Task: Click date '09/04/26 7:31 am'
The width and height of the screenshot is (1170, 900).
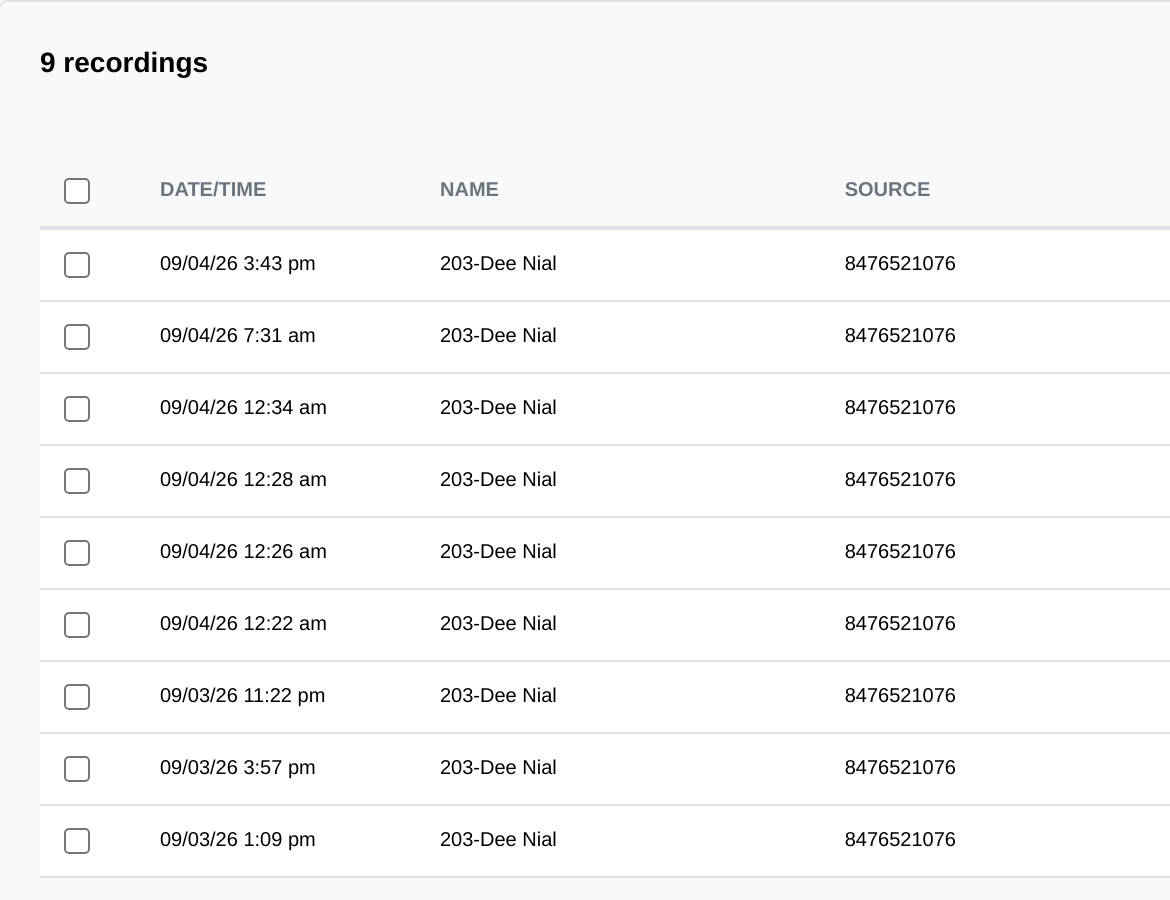Action: click(237, 336)
